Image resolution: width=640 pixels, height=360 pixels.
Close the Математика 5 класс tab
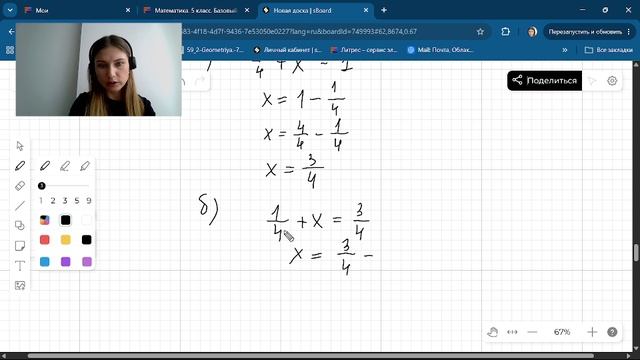[x=247, y=10]
